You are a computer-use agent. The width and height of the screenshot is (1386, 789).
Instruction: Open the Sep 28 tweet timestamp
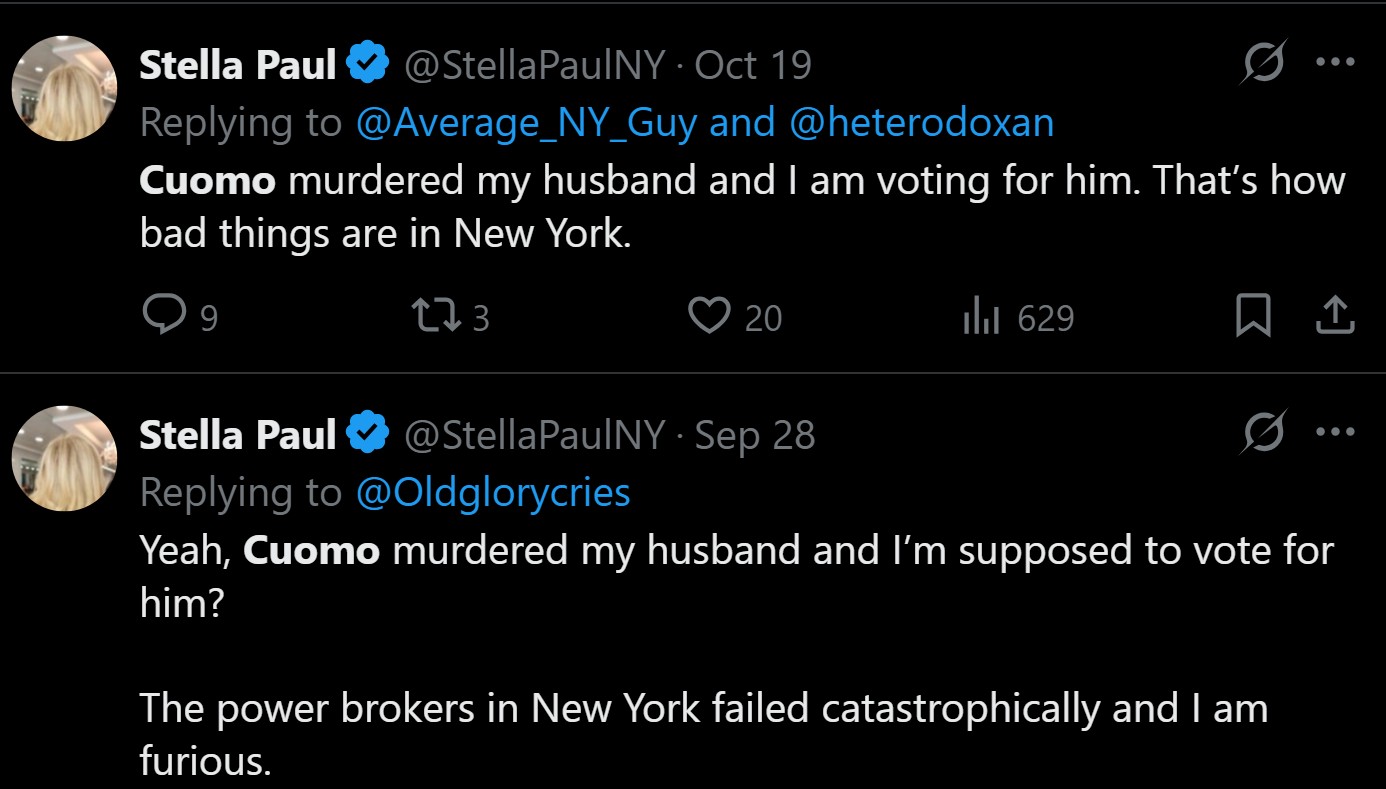coord(754,435)
